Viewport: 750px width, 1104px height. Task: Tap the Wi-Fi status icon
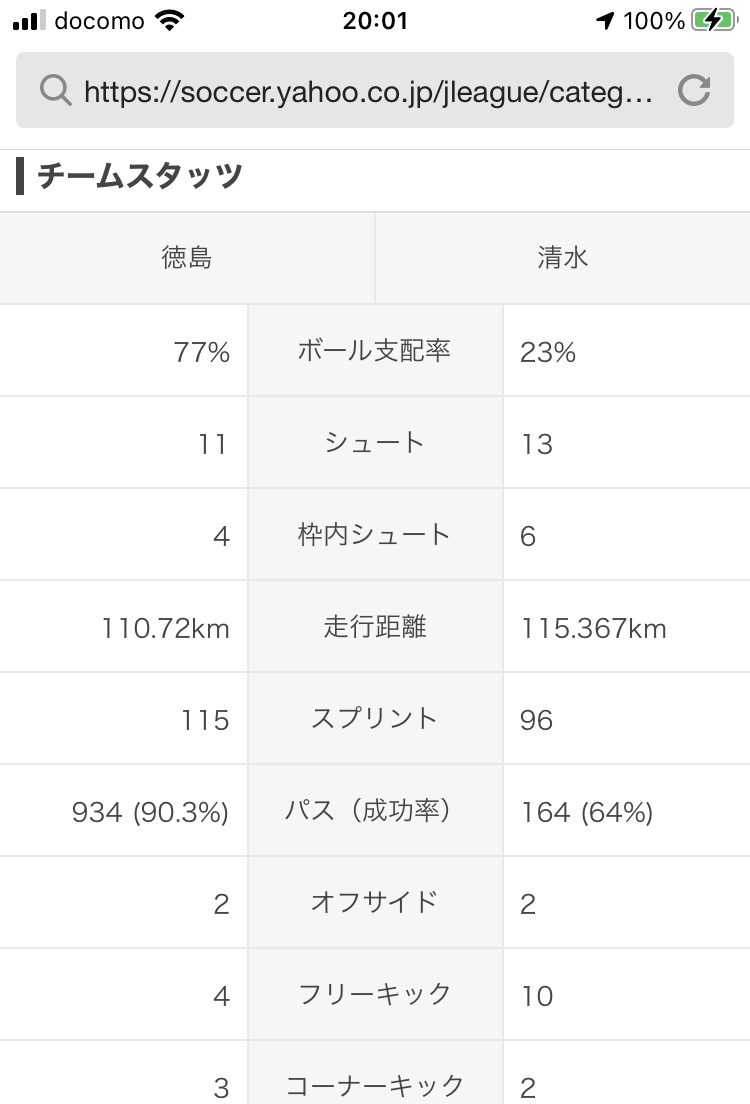coord(171,20)
